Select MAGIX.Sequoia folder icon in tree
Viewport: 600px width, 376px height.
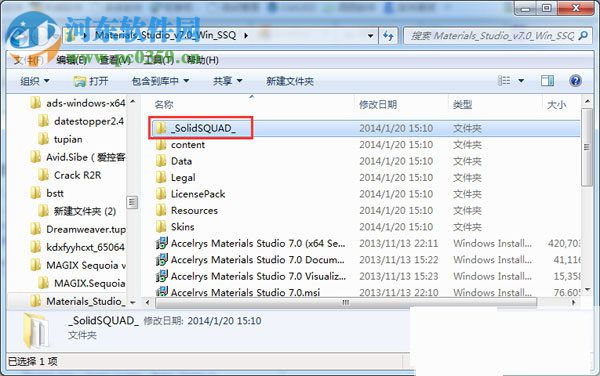click(x=44, y=283)
